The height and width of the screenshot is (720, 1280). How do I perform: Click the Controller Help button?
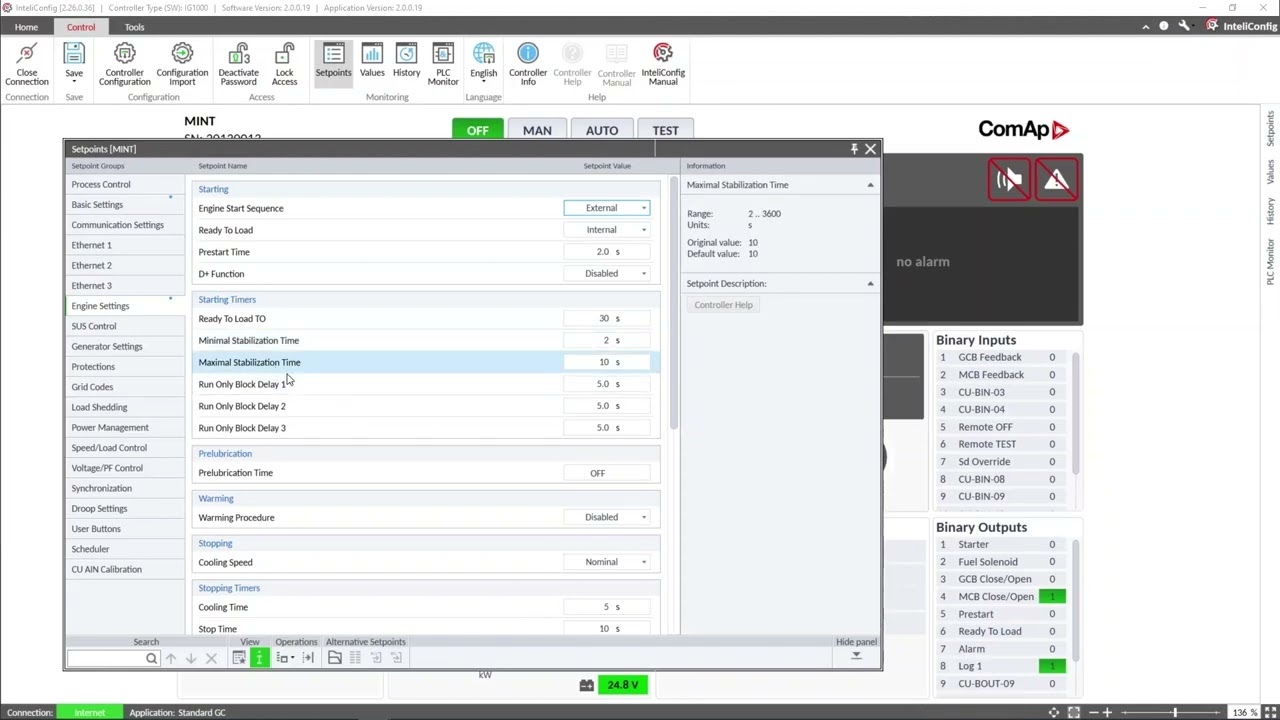point(723,305)
